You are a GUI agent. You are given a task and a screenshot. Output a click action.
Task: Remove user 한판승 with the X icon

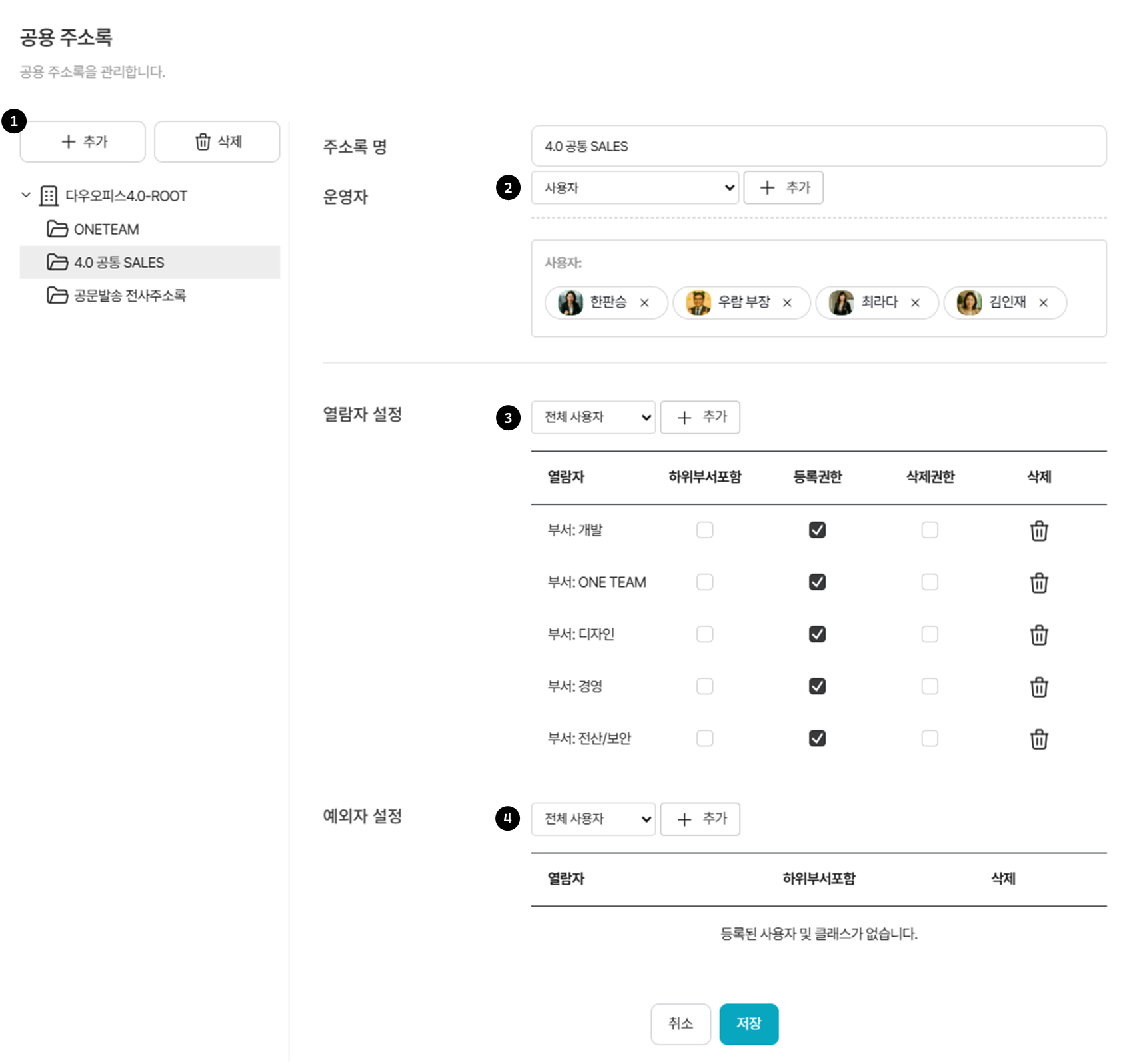click(x=644, y=303)
